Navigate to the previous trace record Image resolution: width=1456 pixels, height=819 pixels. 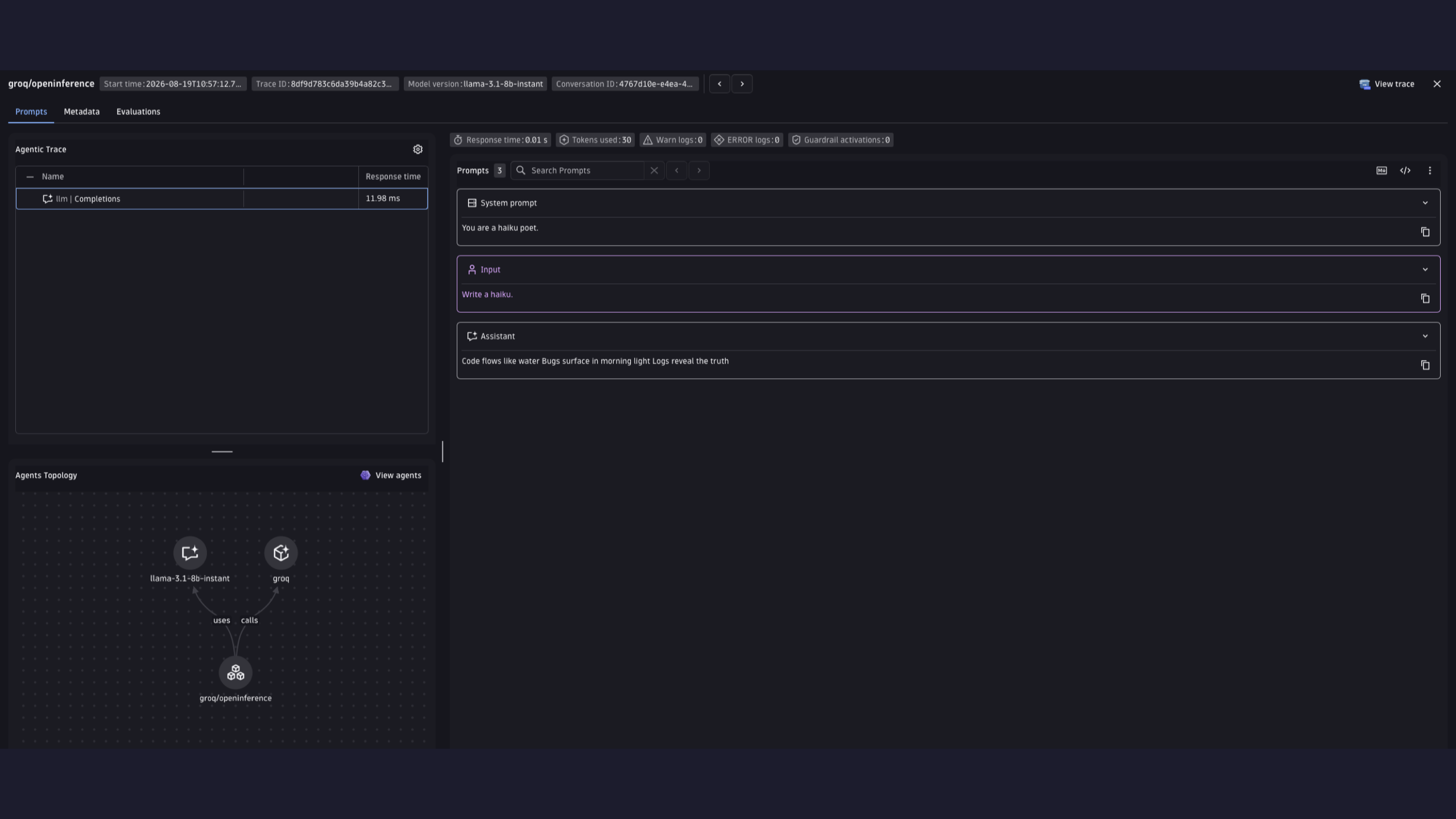coord(719,84)
